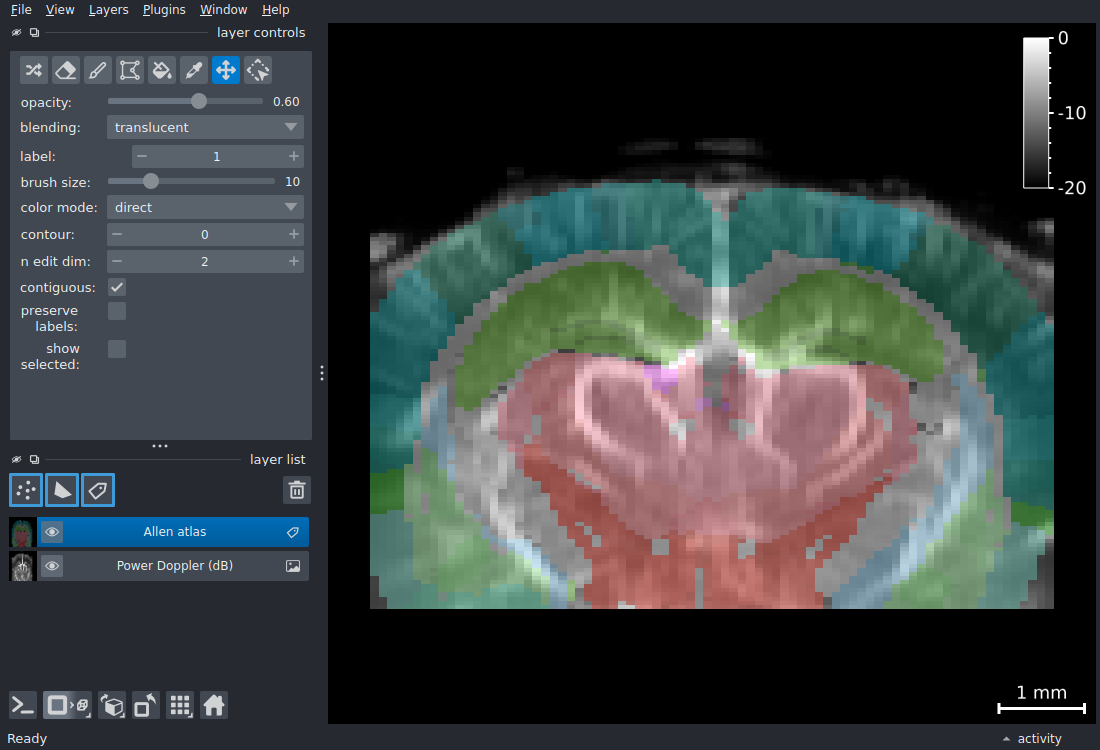Click the opacity slider handle
The width and height of the screenshot is (1100, 750).
click(199, 101)
